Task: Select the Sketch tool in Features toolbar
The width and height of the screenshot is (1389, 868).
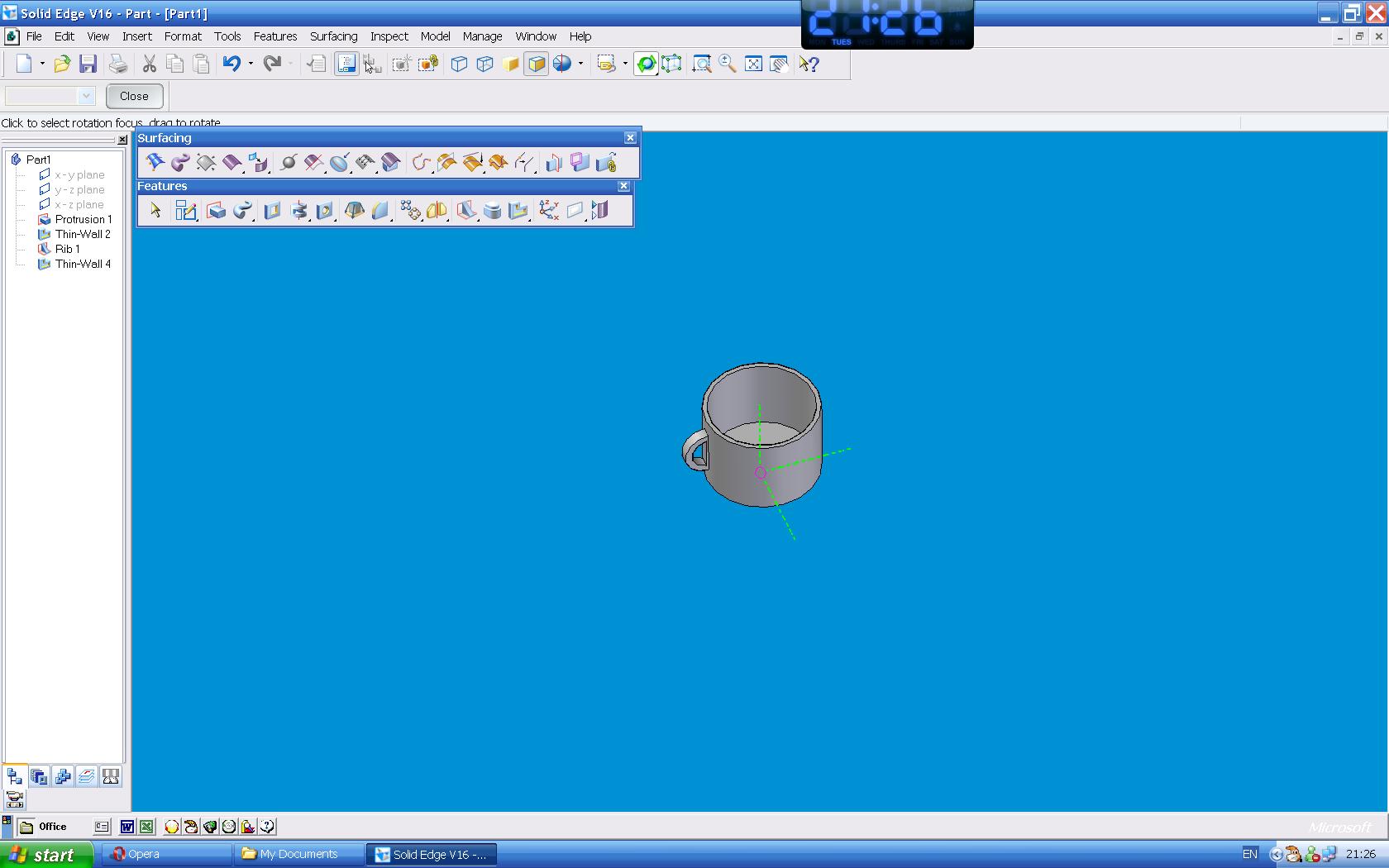Action: tap(186, 211)
